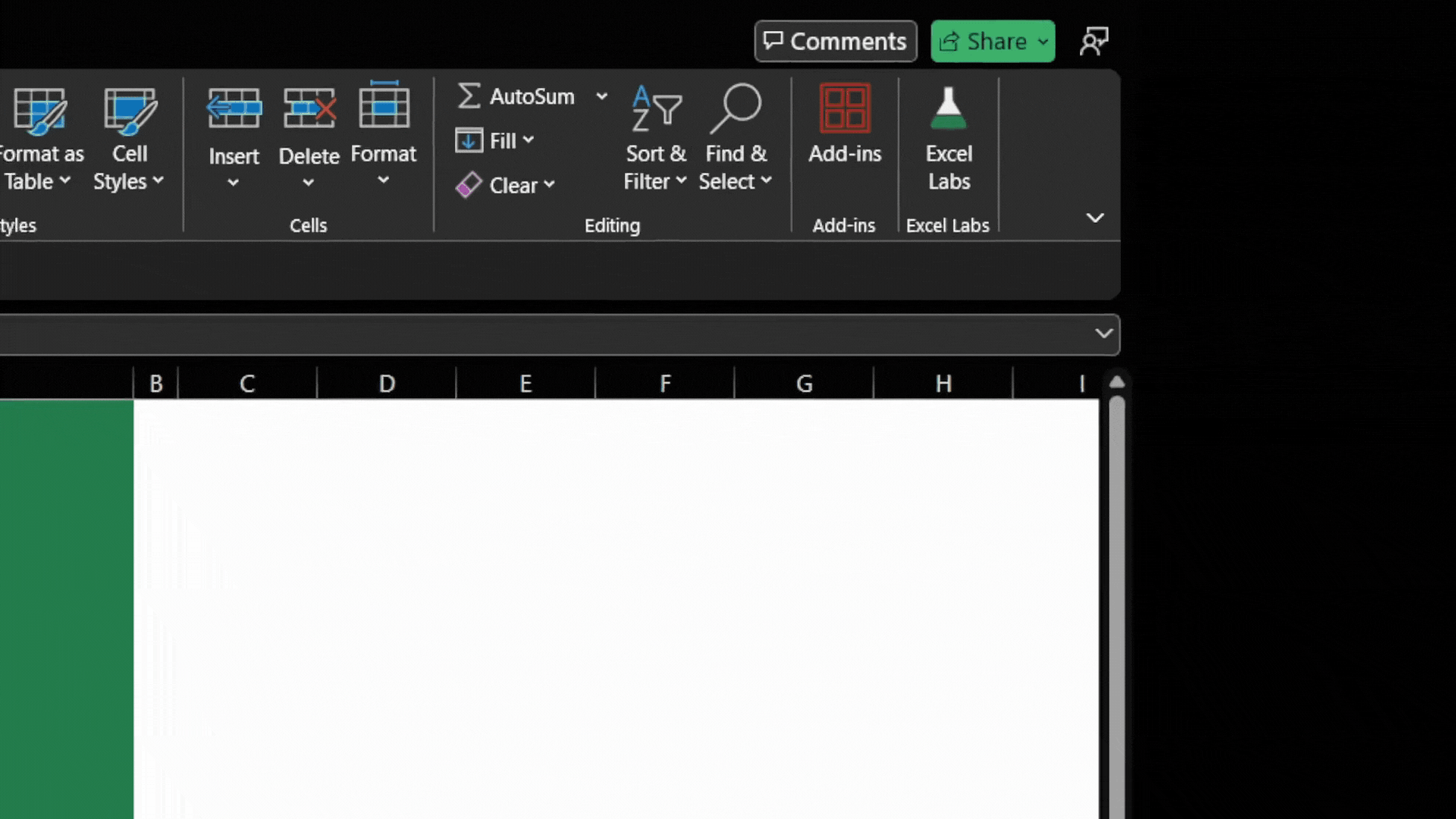Select column D header
Viewport: 1456px width, 819px height.
[386, 384]
